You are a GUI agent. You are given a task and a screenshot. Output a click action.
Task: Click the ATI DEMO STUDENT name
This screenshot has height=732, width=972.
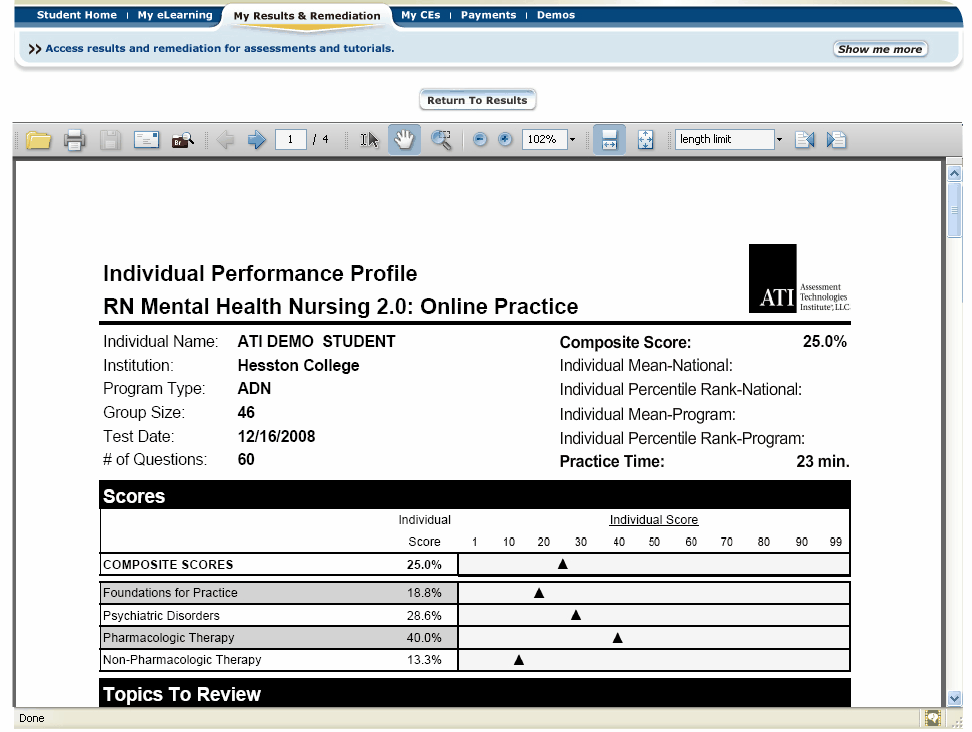click(316, 342)
